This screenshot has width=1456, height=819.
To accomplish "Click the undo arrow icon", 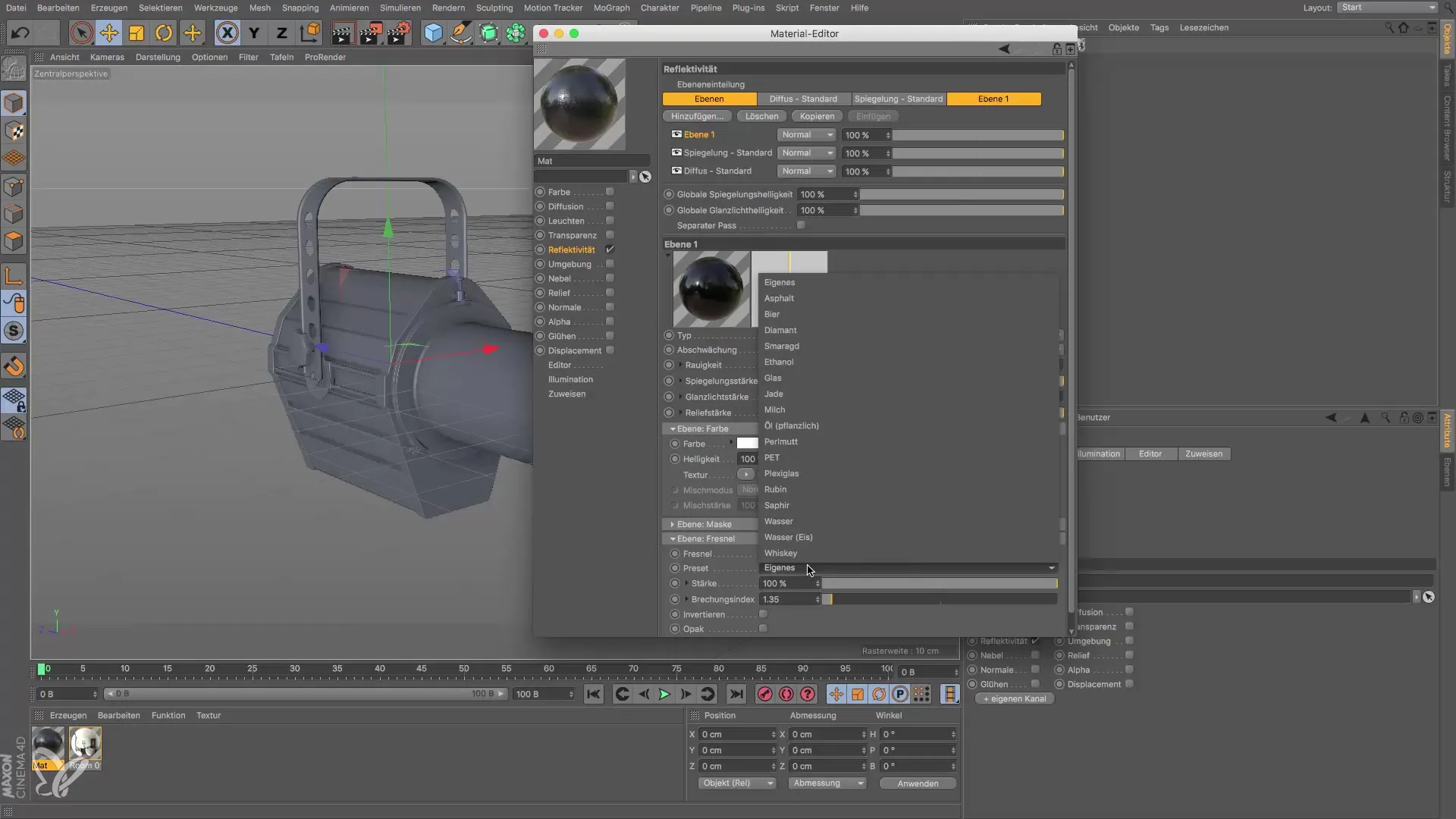I will (20, 33).
